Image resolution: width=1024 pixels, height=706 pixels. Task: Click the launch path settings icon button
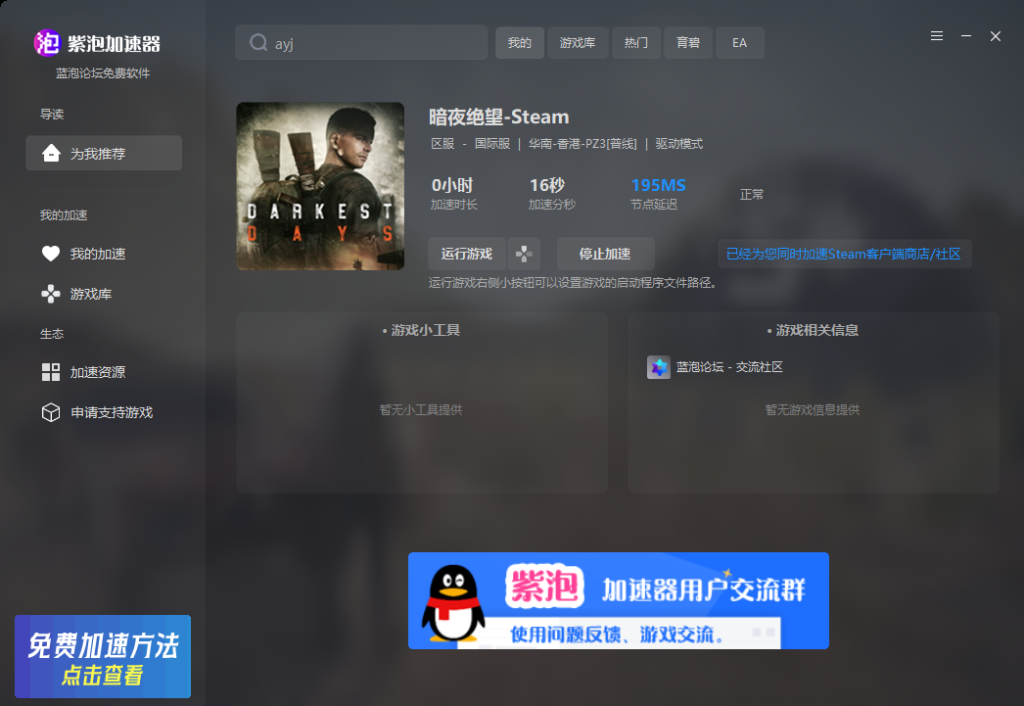tap(524, 253)
